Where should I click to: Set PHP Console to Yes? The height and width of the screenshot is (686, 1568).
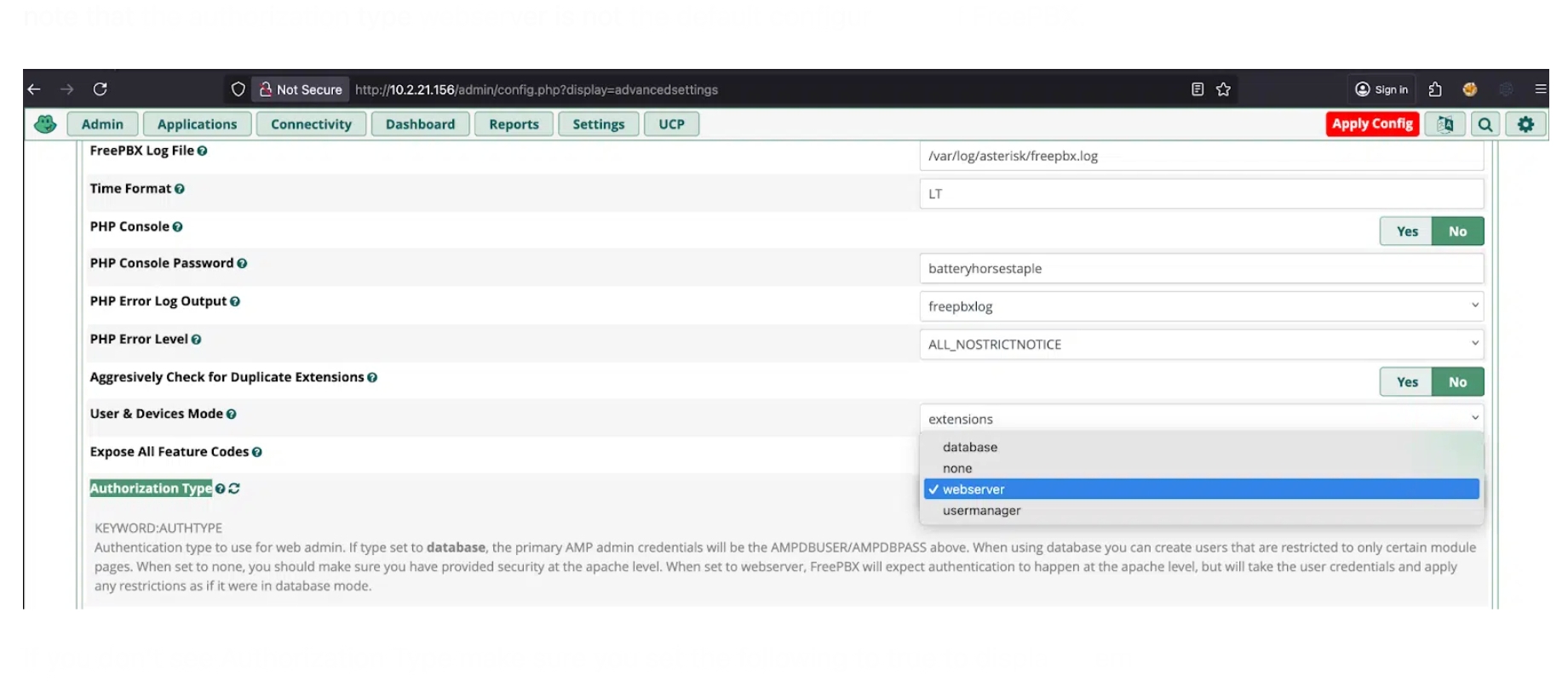point(1406,232)
